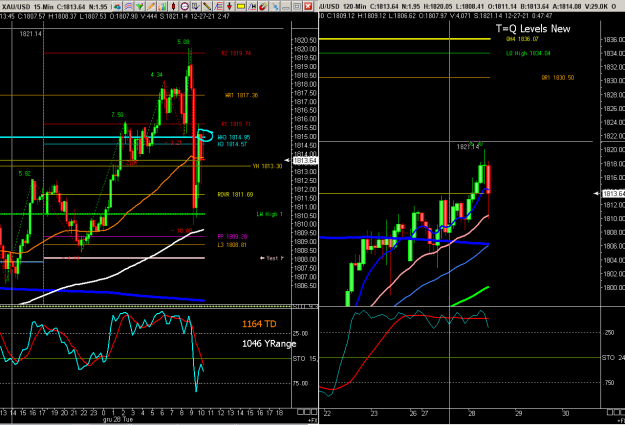Select the PP 1809.28 pivot label

coord(232,236)
